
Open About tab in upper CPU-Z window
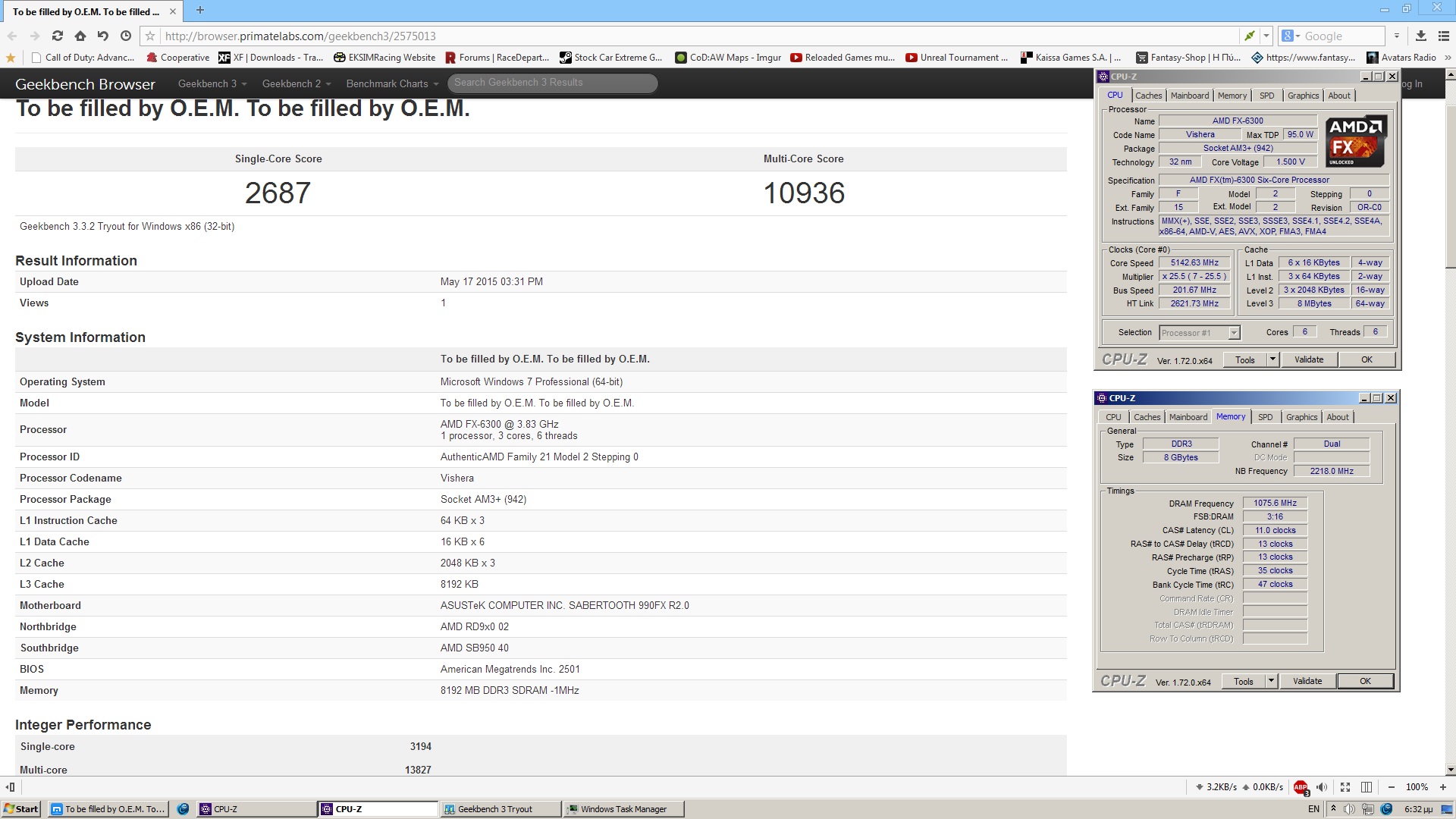(x=1339, y=96)
